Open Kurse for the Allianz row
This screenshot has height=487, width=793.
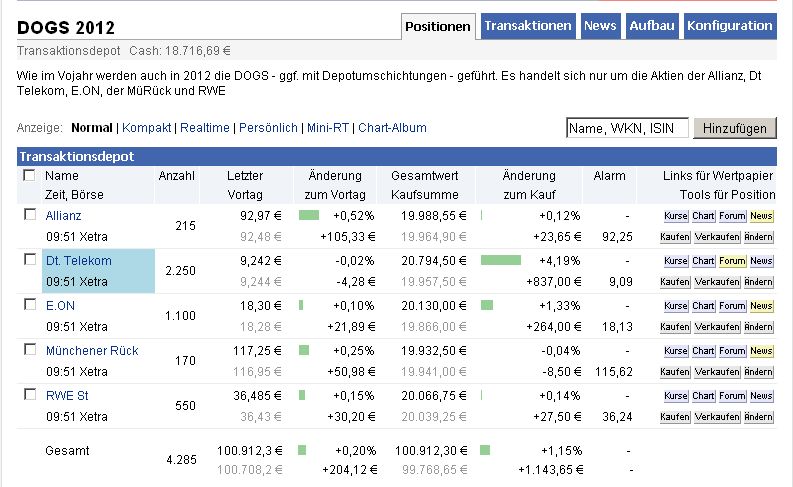pos(675,216)
